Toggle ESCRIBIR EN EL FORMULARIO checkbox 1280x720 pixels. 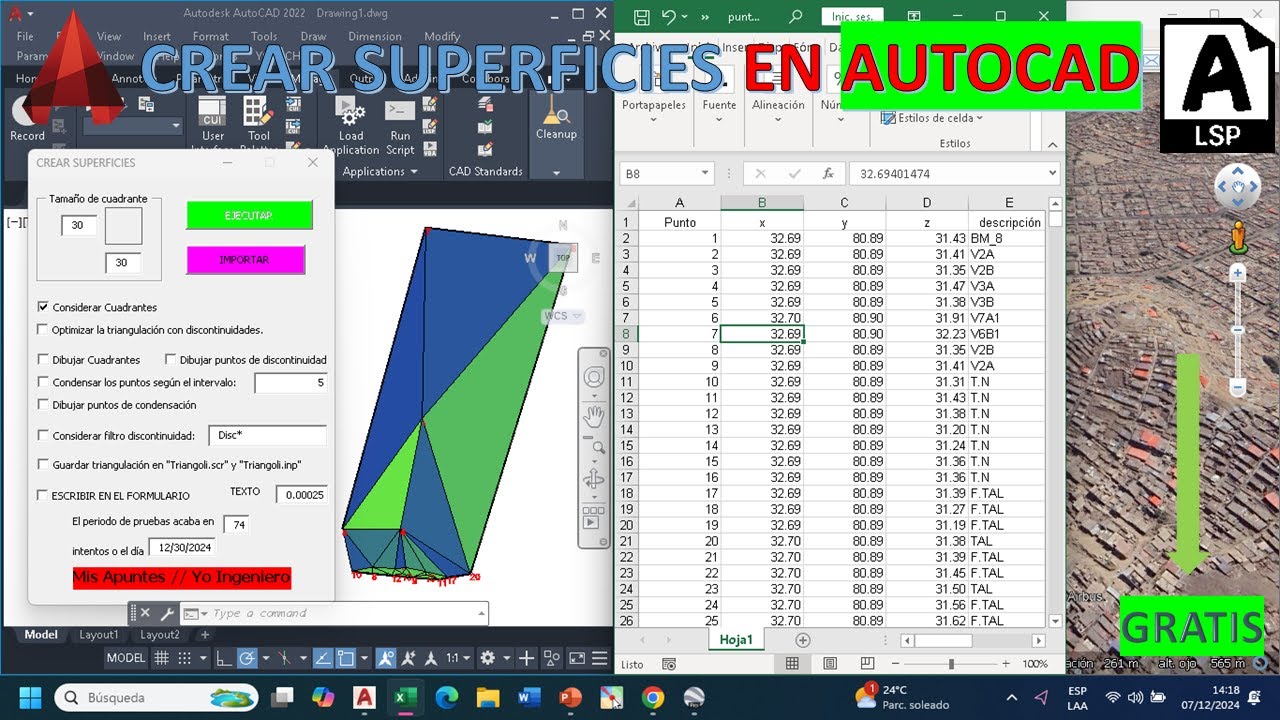[42, 495]
